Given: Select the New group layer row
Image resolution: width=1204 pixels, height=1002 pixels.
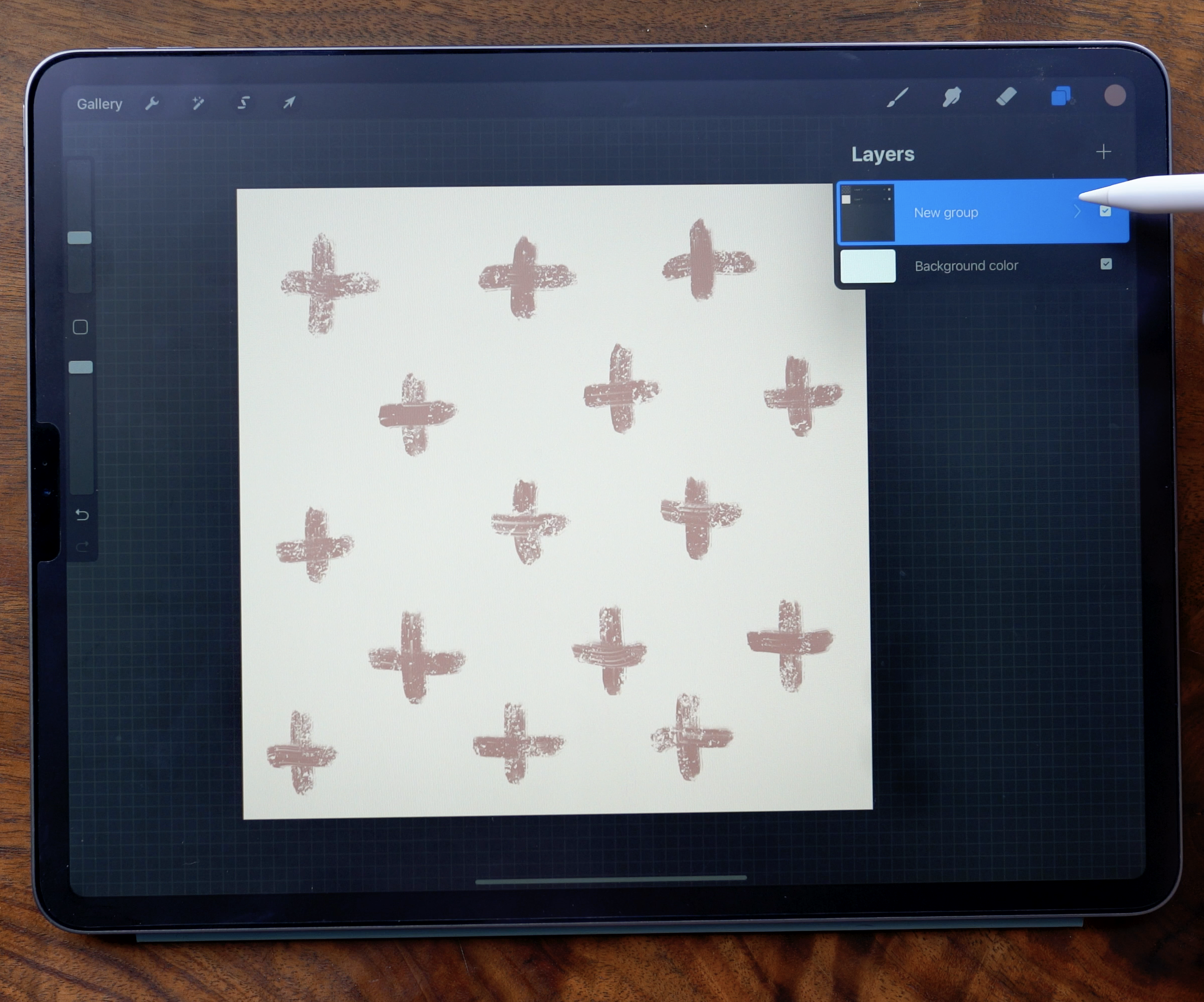Looking at the screenshot, I should [983, 212].
